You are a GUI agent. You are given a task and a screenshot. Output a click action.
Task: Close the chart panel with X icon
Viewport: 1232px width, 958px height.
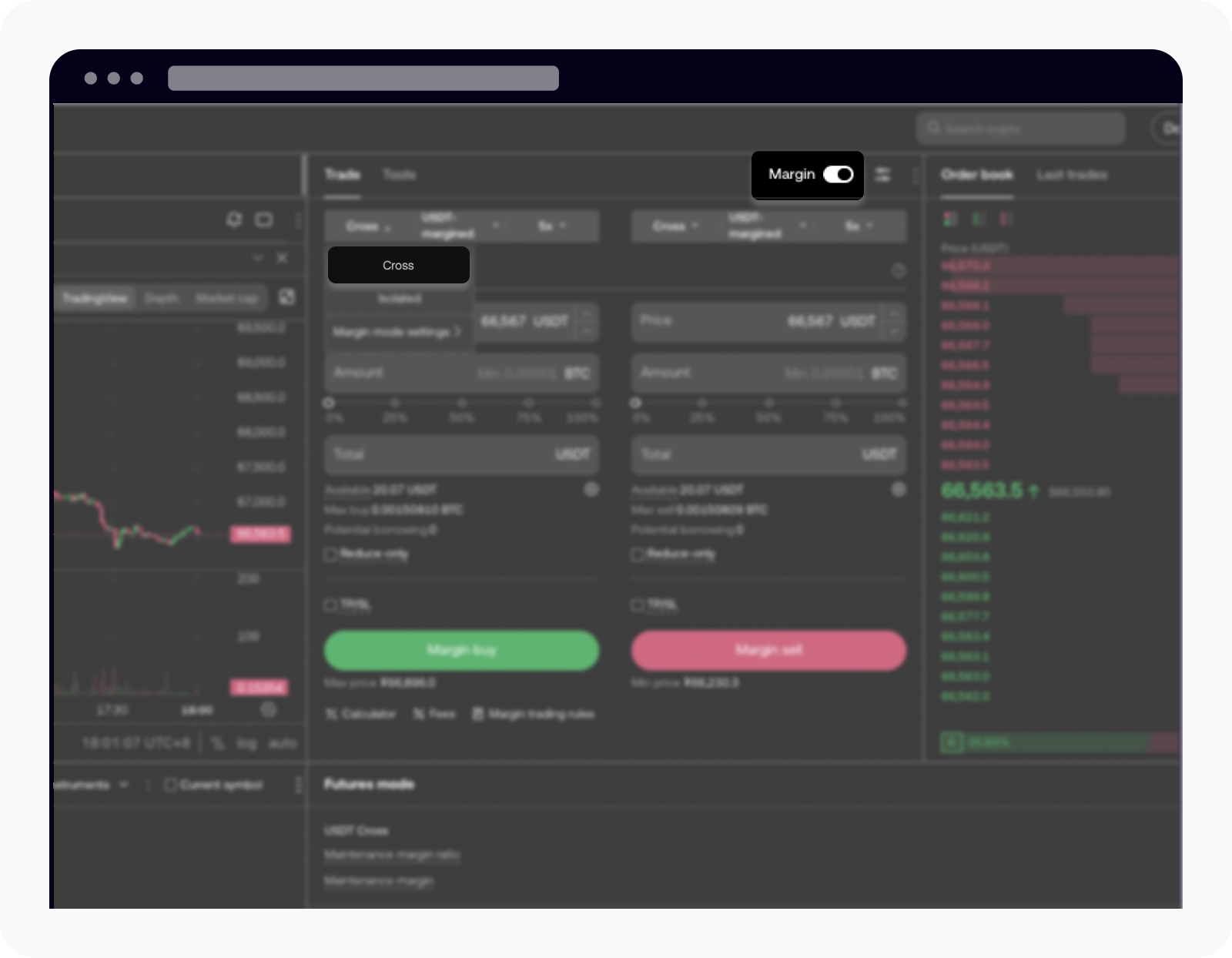coord(282,258)
